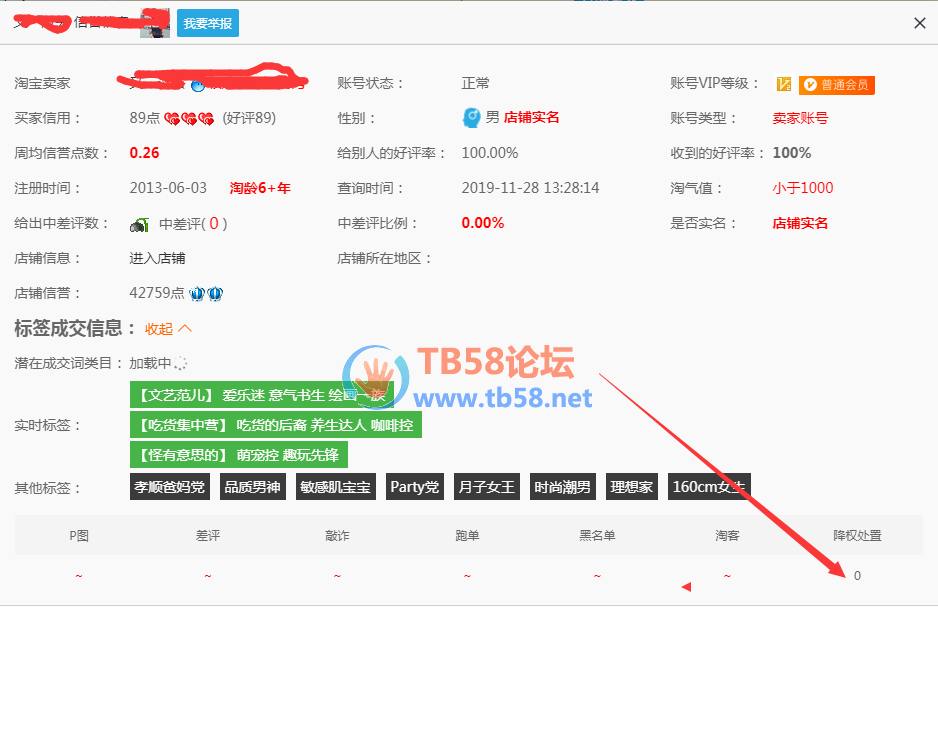Viewport: 938px width, 756px height.
Task: Click the 卖家账号 account type text
Action: coord(800,118)
